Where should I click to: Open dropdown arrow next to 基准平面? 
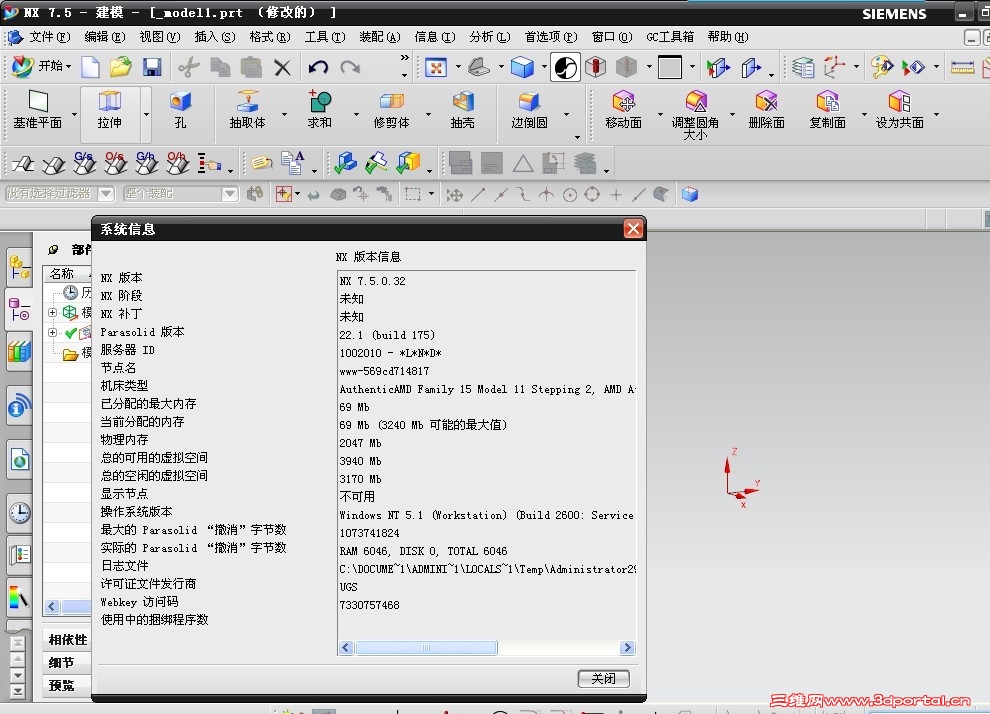tap(75, 114)
